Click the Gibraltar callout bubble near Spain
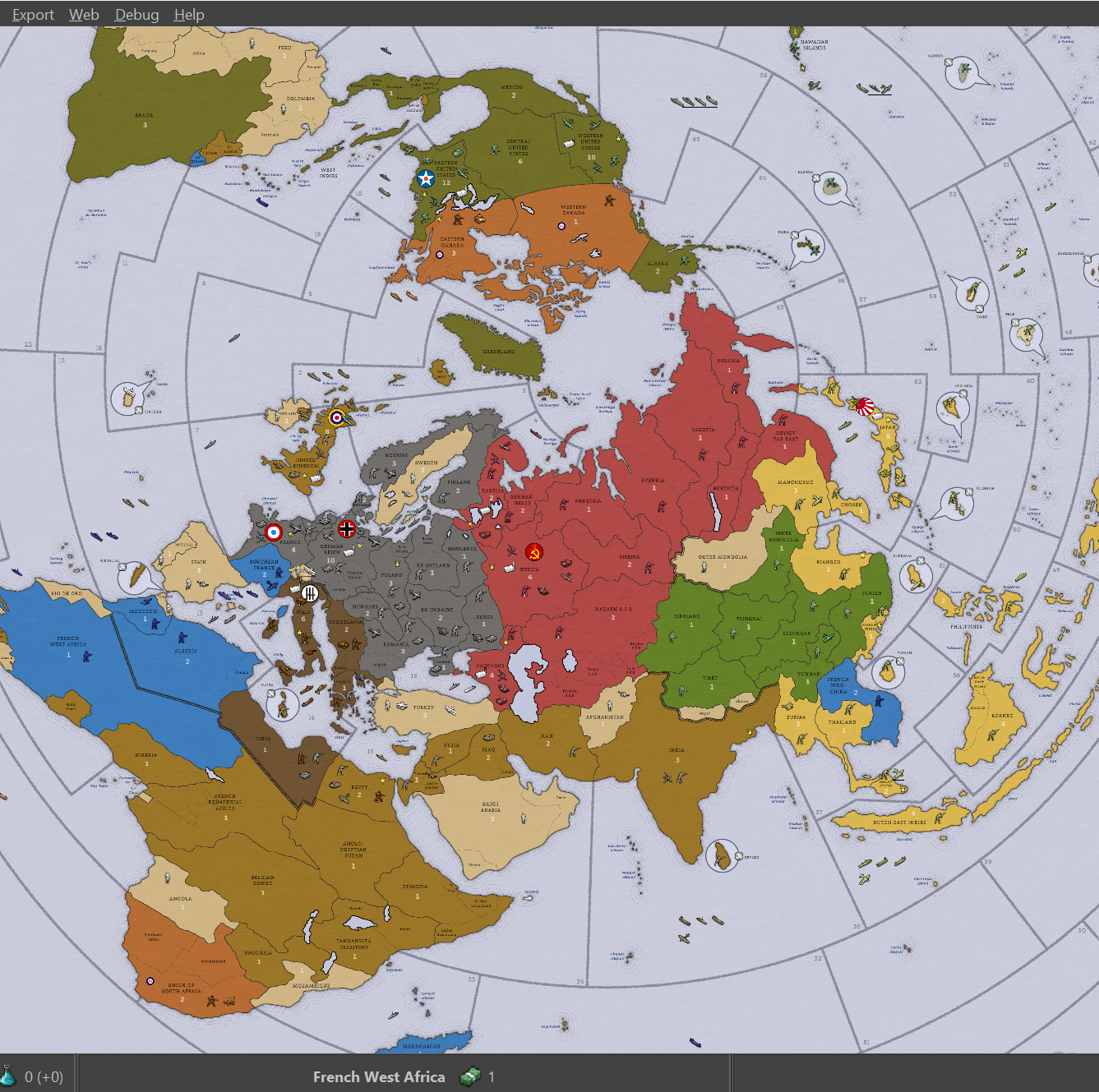The width and height of the screenshot is (1099, 1092). 135,578
